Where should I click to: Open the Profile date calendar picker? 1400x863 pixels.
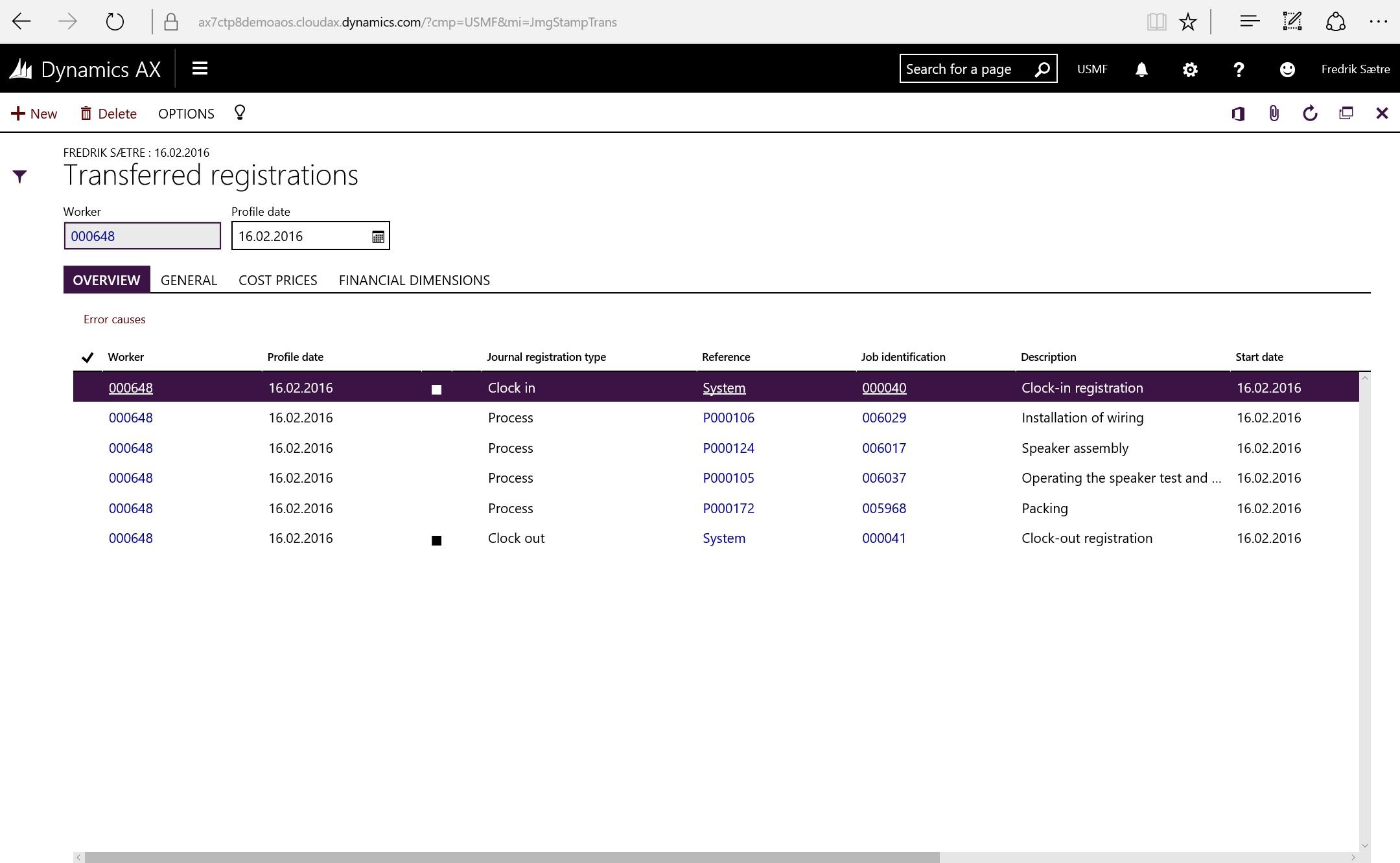[x=378, y=236]
